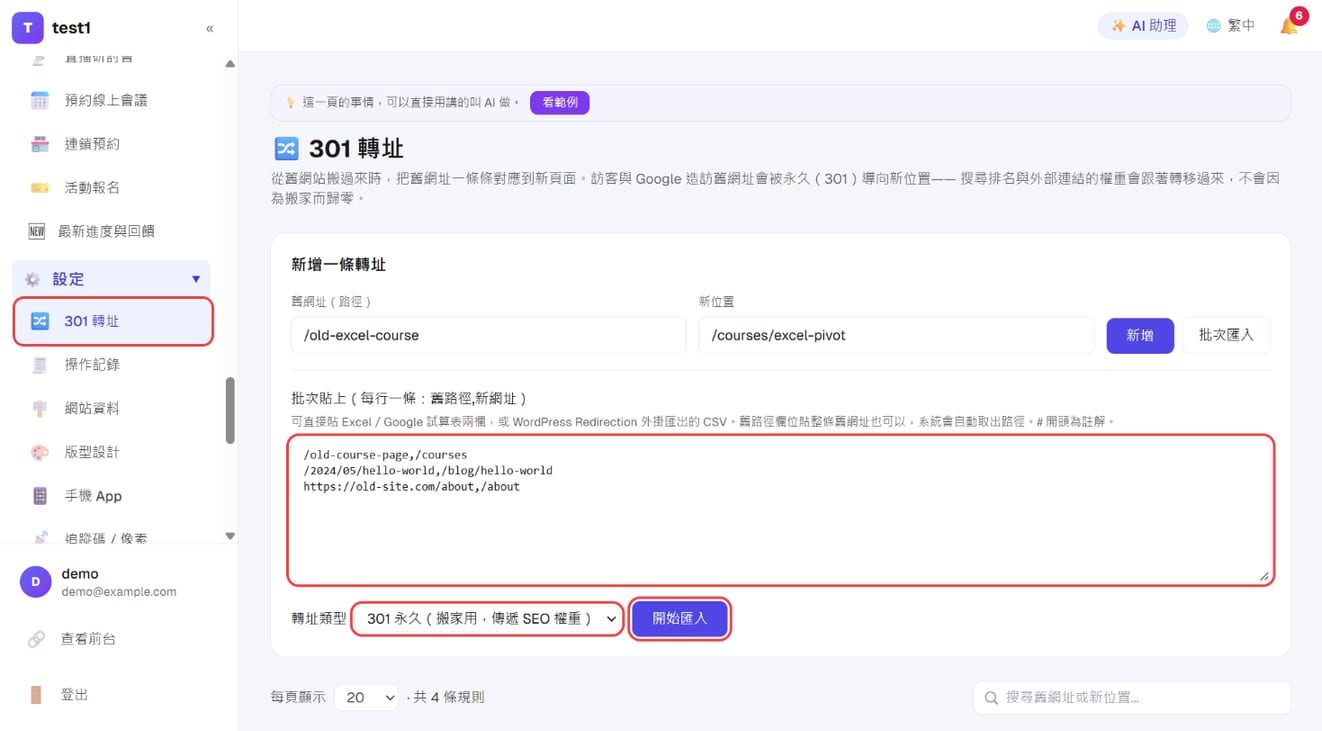Collapse the sidebar with double chevron icon
Screen dimensions: 1322x731
point(209,28)
